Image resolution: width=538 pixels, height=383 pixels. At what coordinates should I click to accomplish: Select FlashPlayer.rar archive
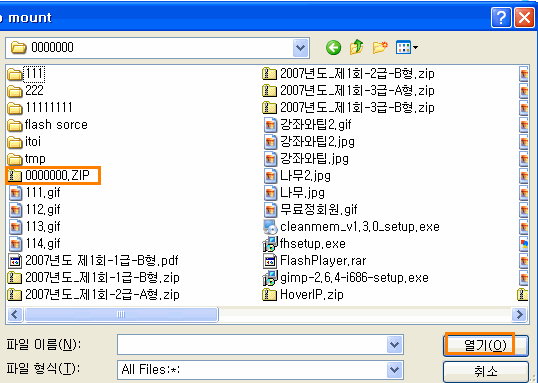click(x=315, y=261)
